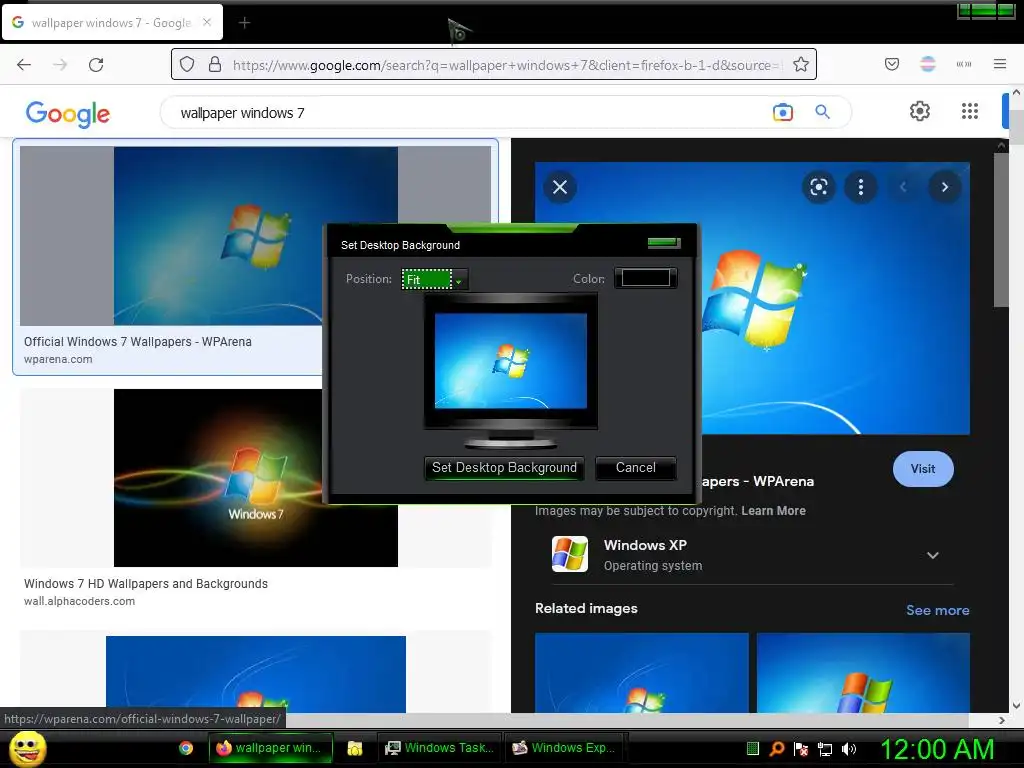Activate the Firefox wallpaper taskbar item
The height and width of the screenshot is (768, 1024).
(x=270, y=748)
